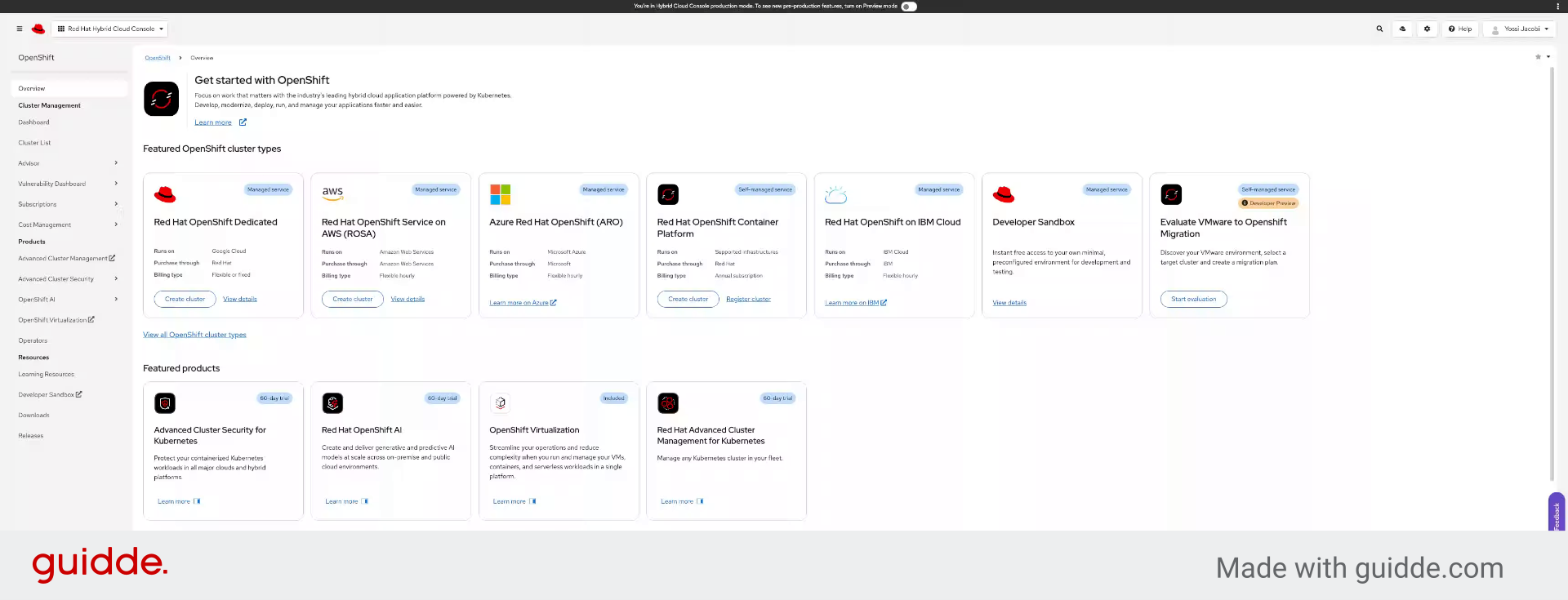
Task: Click the Microsoft logo on ARO card
Action: tap(500, 194)
